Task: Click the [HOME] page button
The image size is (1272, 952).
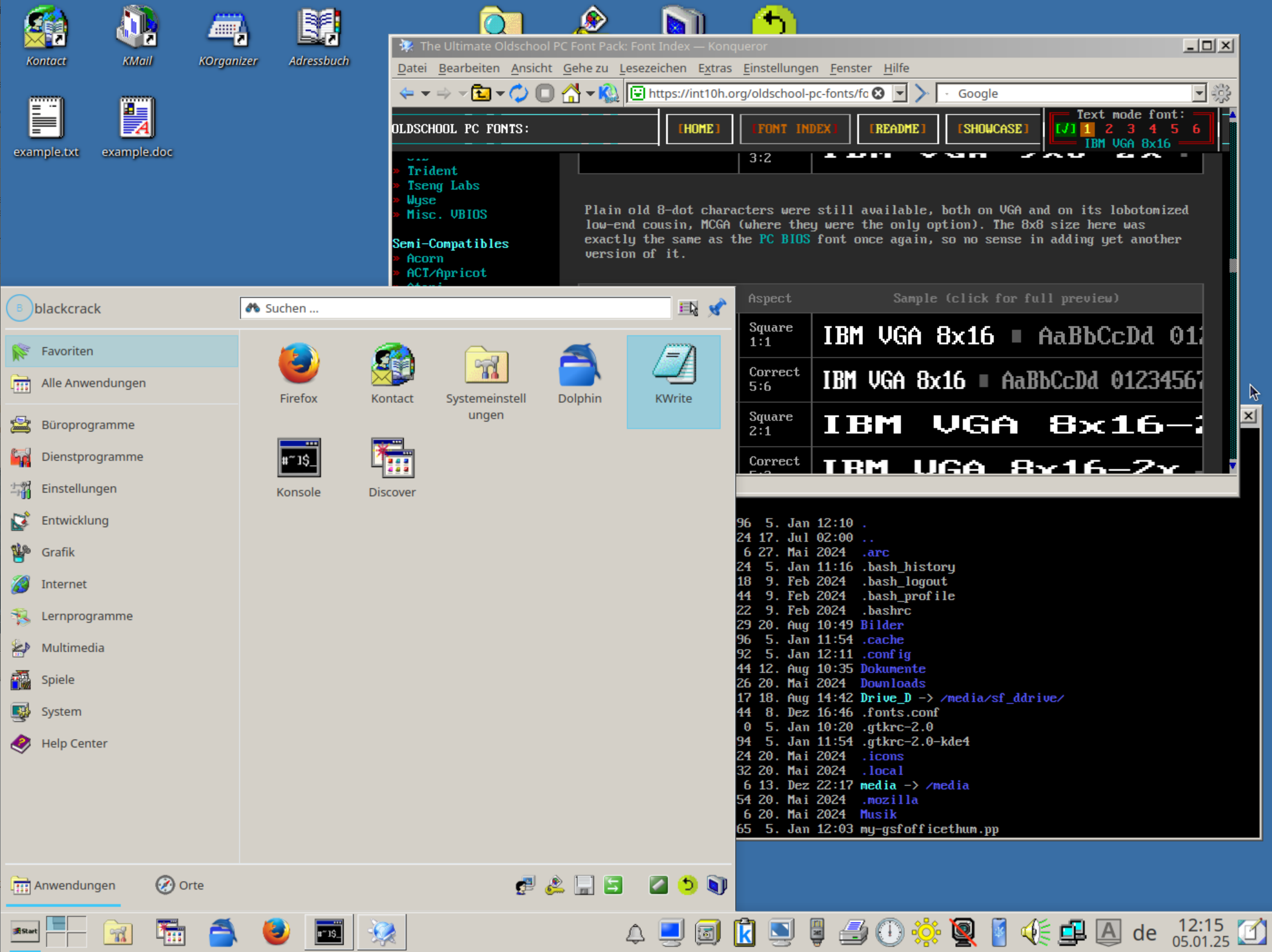Action: pos(699,129)
